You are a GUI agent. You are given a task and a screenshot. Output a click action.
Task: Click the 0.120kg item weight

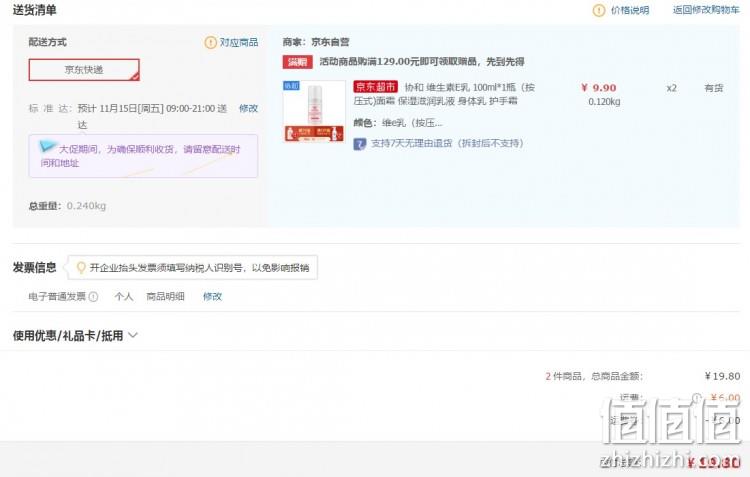pos(604,102)
